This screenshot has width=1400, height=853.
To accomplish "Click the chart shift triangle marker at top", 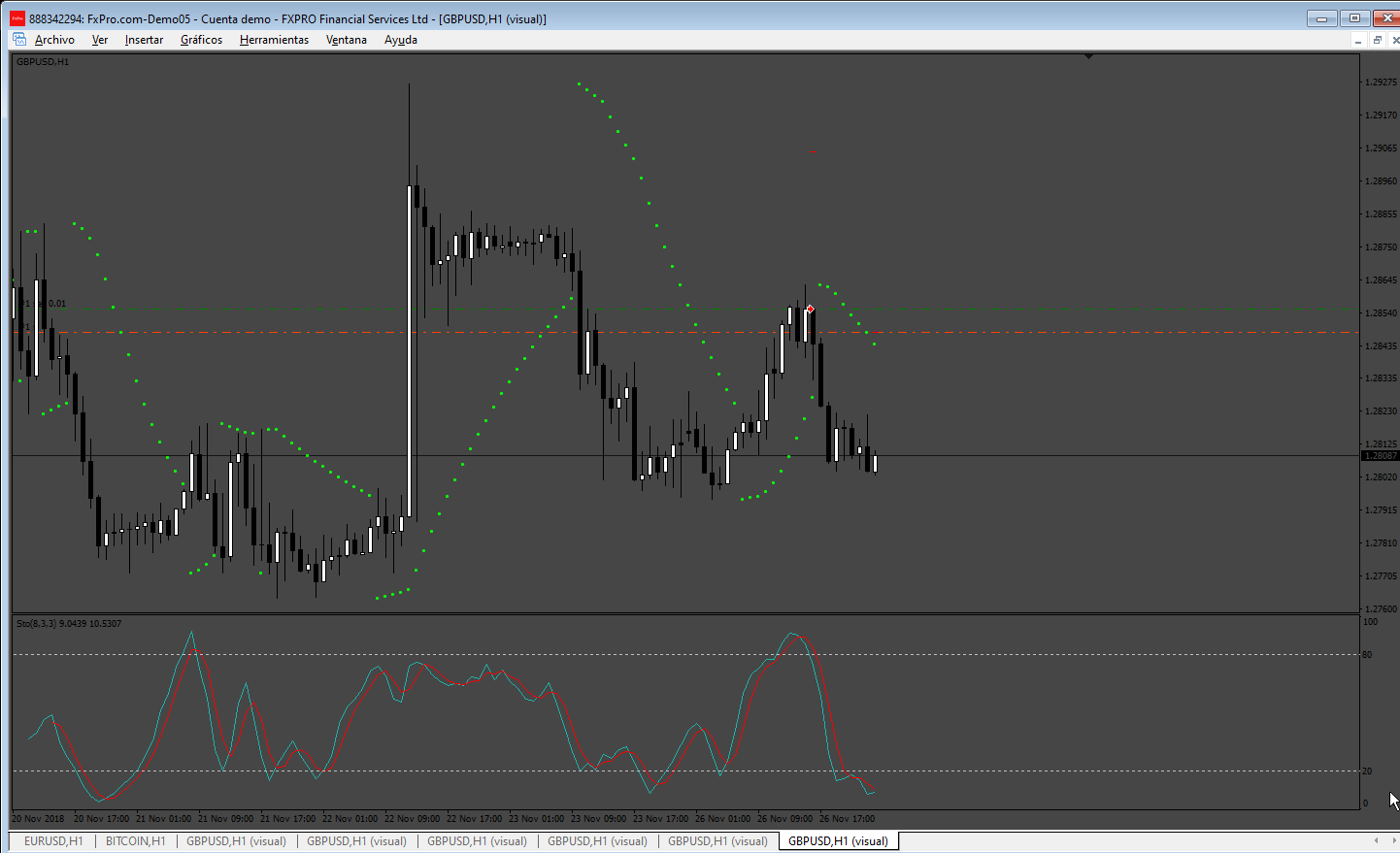I will [x=1088, y=56].
